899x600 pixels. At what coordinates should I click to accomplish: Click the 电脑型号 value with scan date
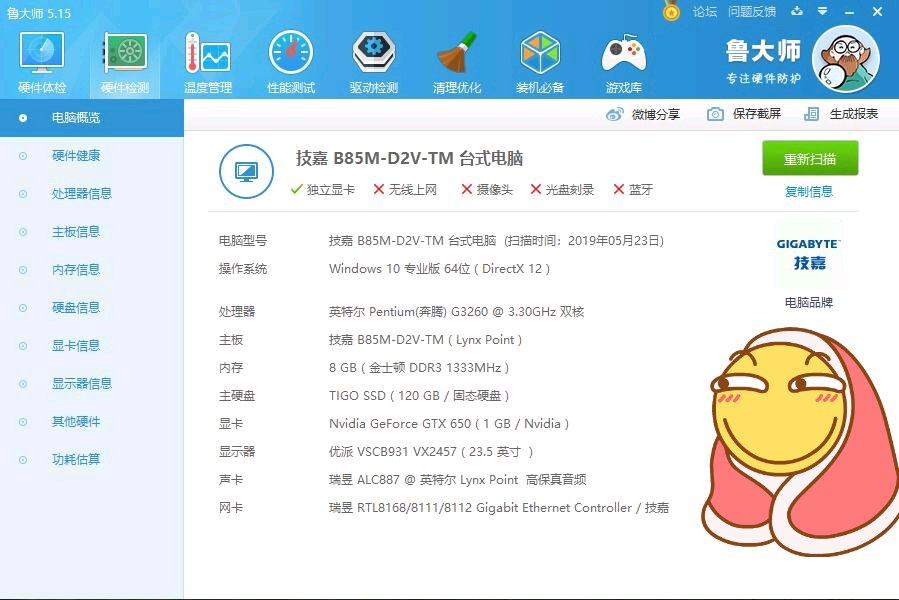[497, 241]
